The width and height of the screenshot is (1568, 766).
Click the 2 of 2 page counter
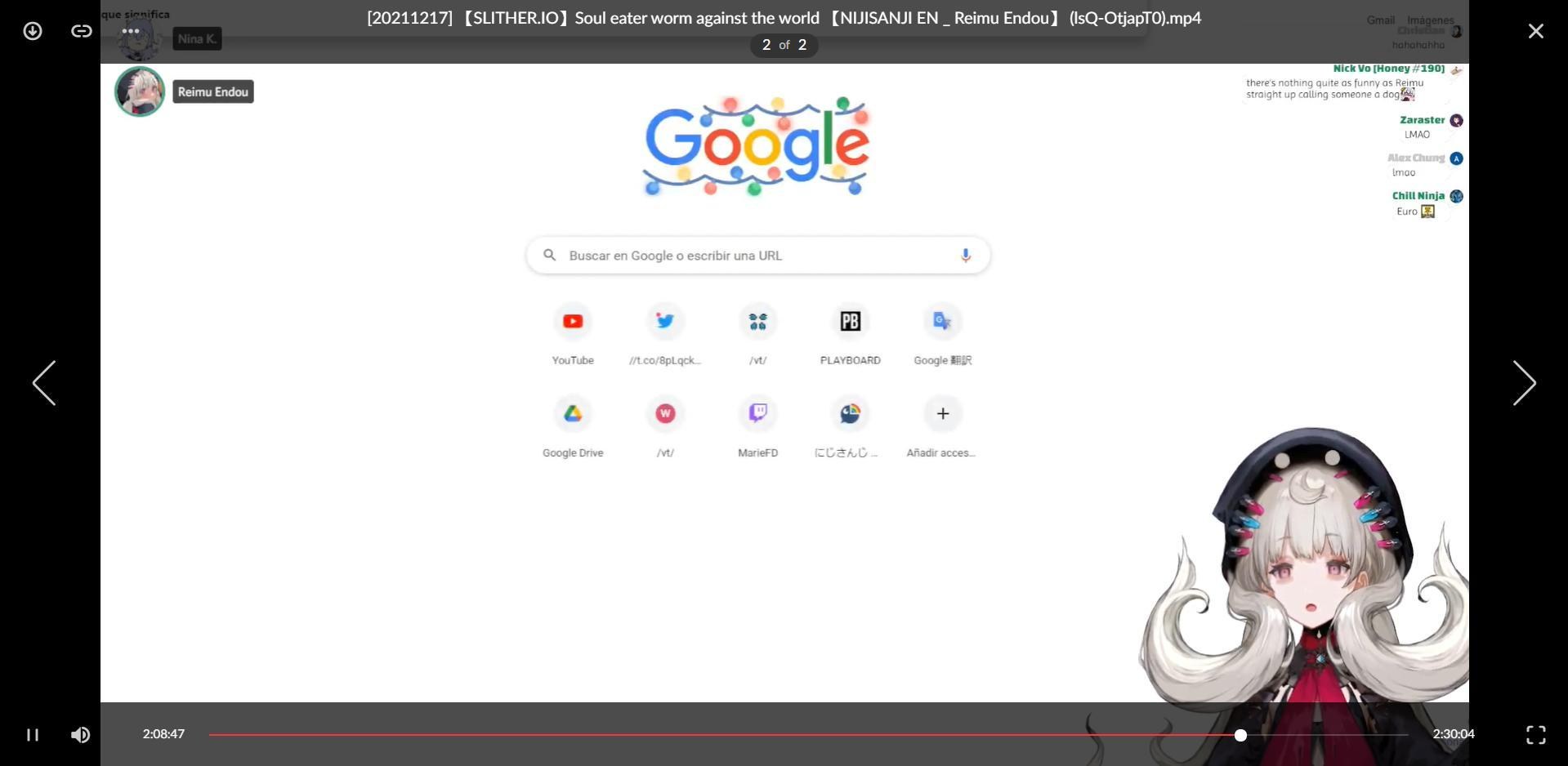coord(784,45)
